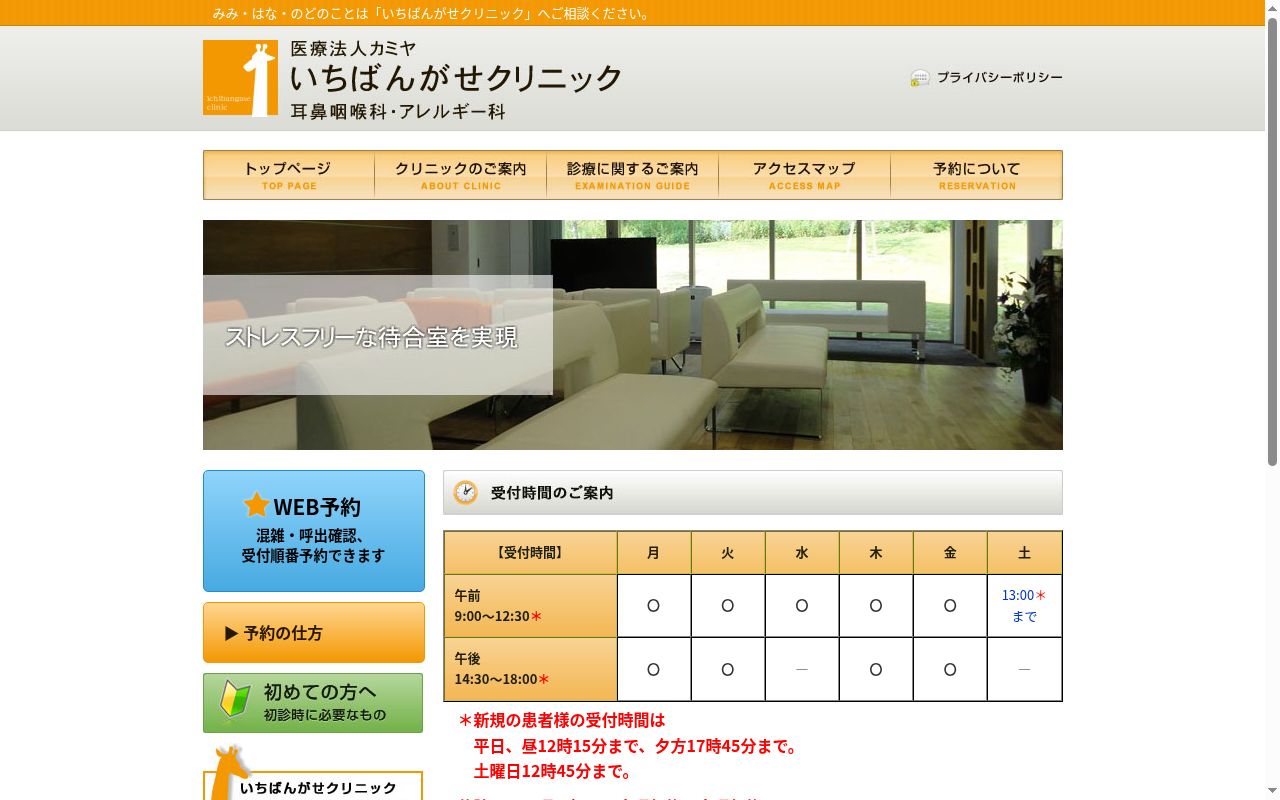Click the 土 column header
This screenshot has height=800, width=1280.
tap(1024, 553)
